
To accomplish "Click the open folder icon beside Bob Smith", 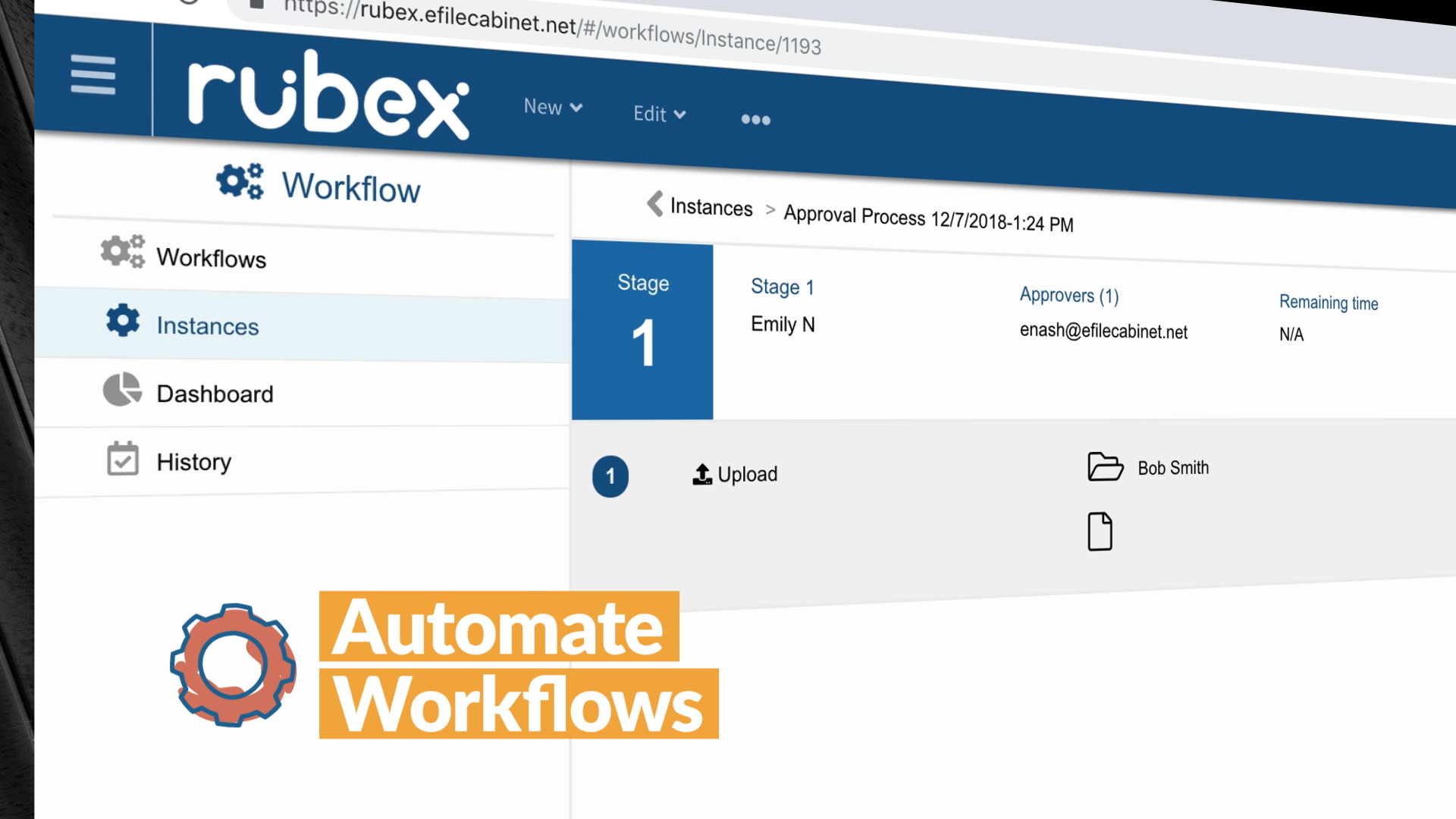I will (1105, 466).
